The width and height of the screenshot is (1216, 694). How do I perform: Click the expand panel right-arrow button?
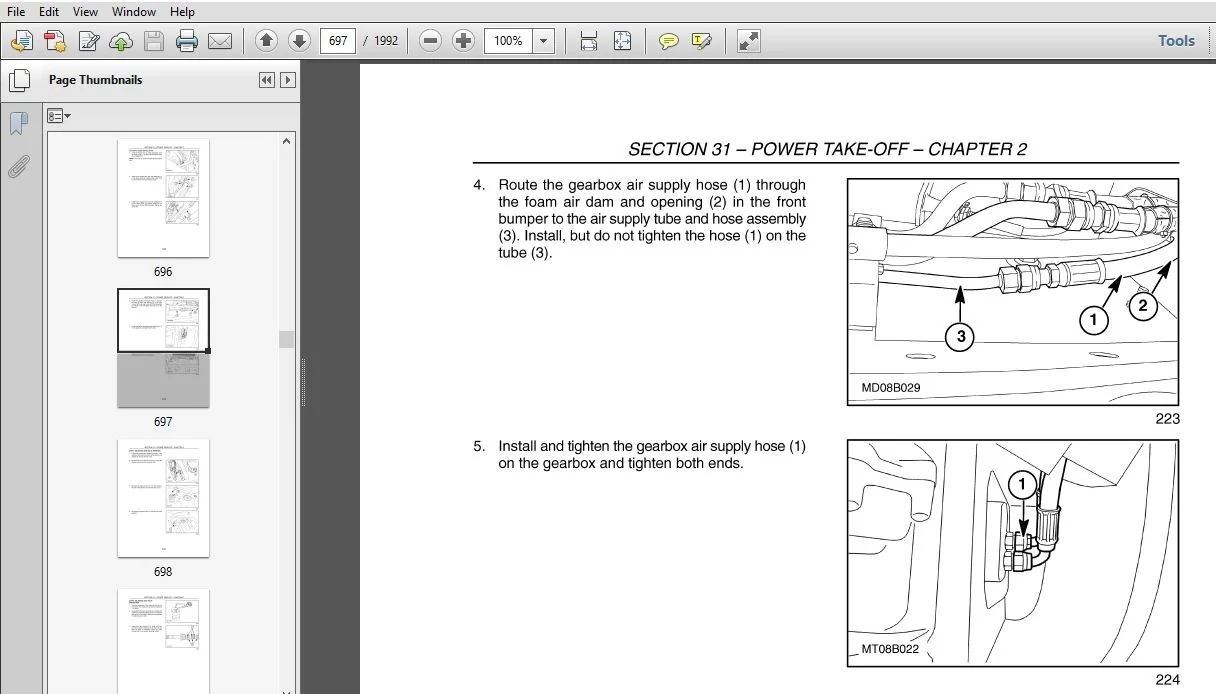pyautogui.click(x=288, y=80)
